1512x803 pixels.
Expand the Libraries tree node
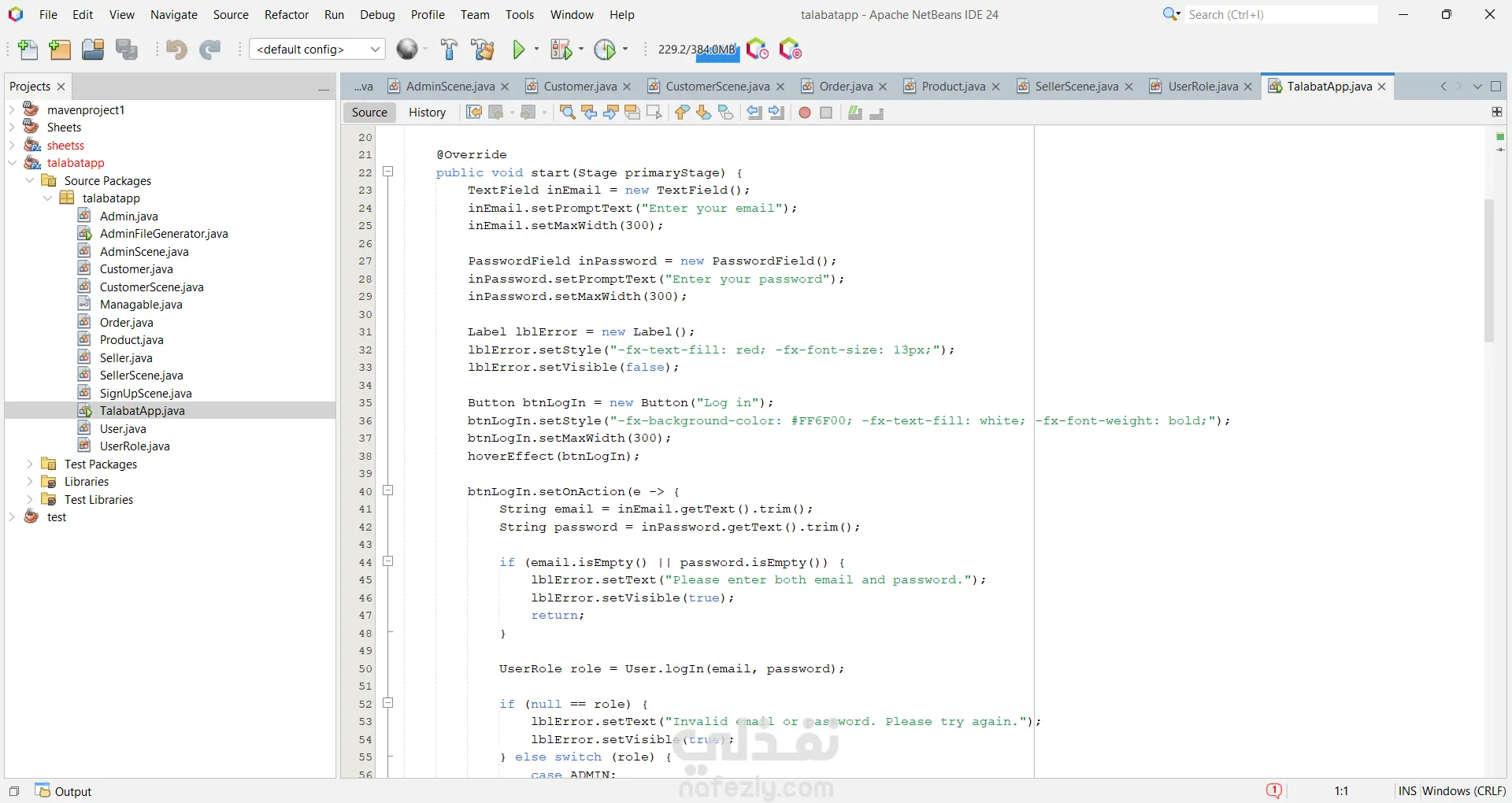30,482
